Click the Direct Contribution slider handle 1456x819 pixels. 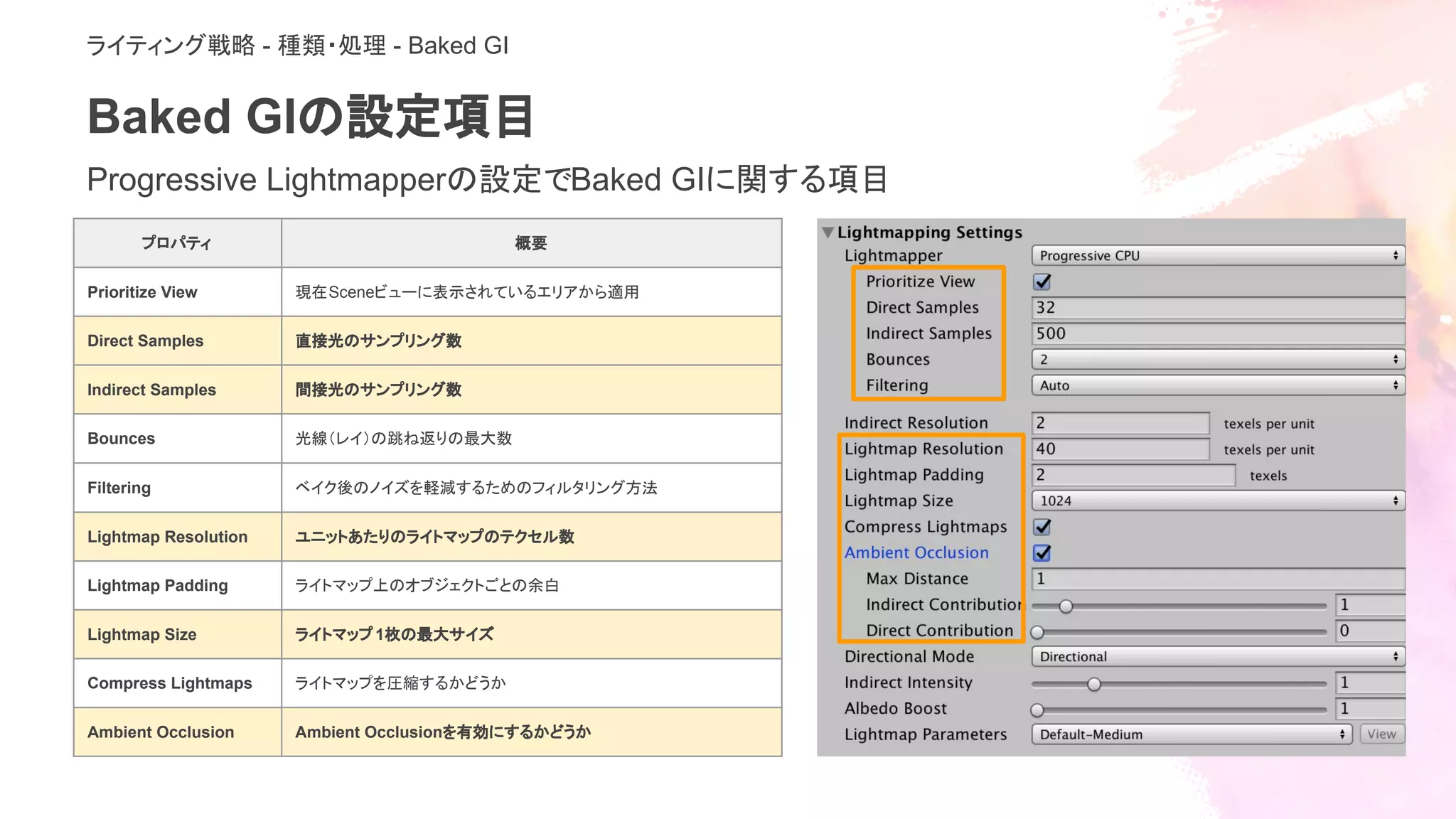[1037, 632]
